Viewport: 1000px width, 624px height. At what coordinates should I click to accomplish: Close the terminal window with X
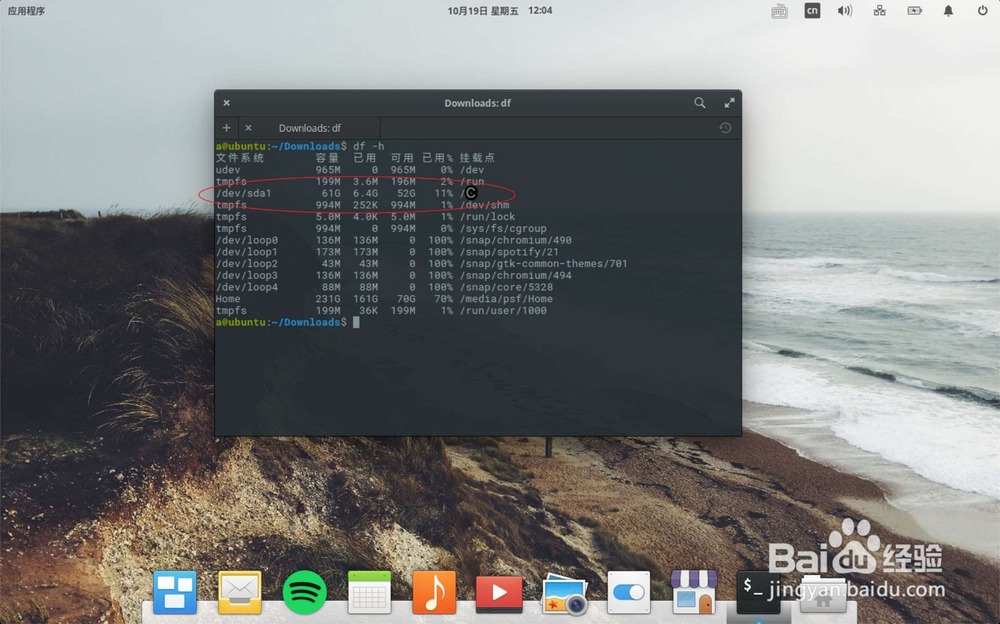(226, 103)
